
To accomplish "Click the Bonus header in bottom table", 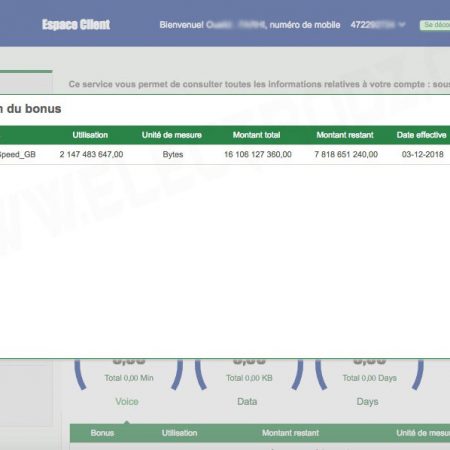I will click(102, 433).
